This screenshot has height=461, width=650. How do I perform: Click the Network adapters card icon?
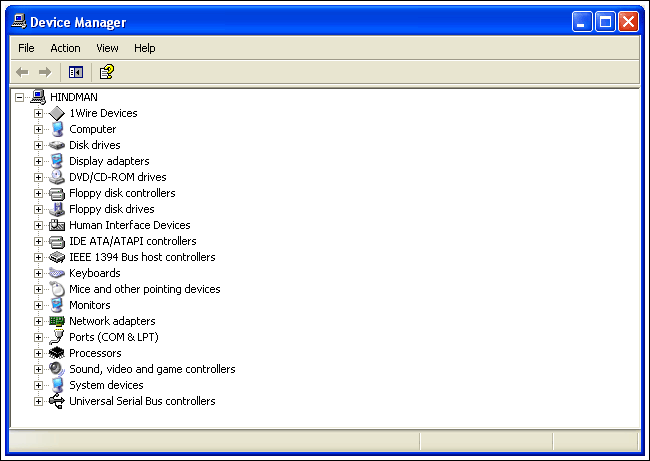(x=57, y=321)
